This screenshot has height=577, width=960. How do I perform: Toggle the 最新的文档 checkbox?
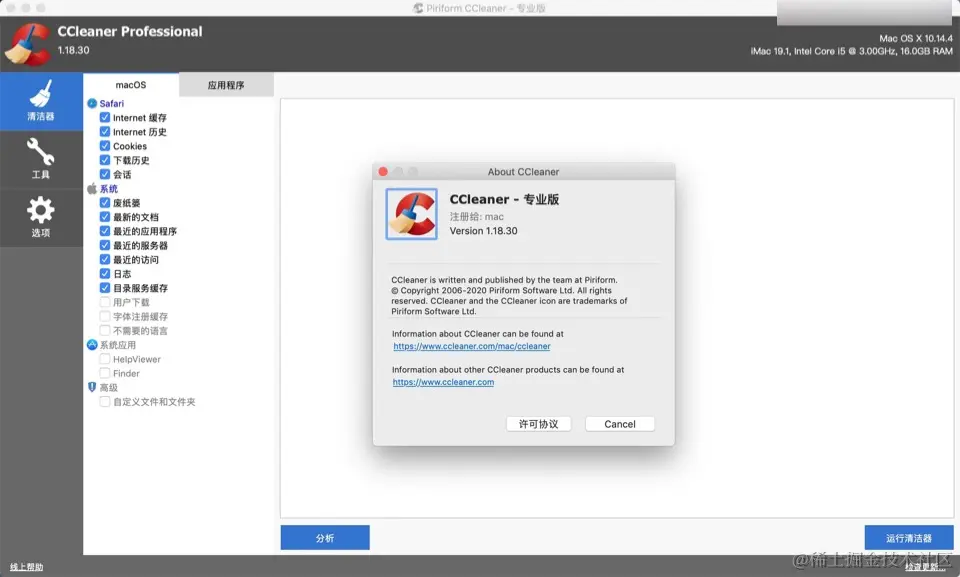pos(105,217)
